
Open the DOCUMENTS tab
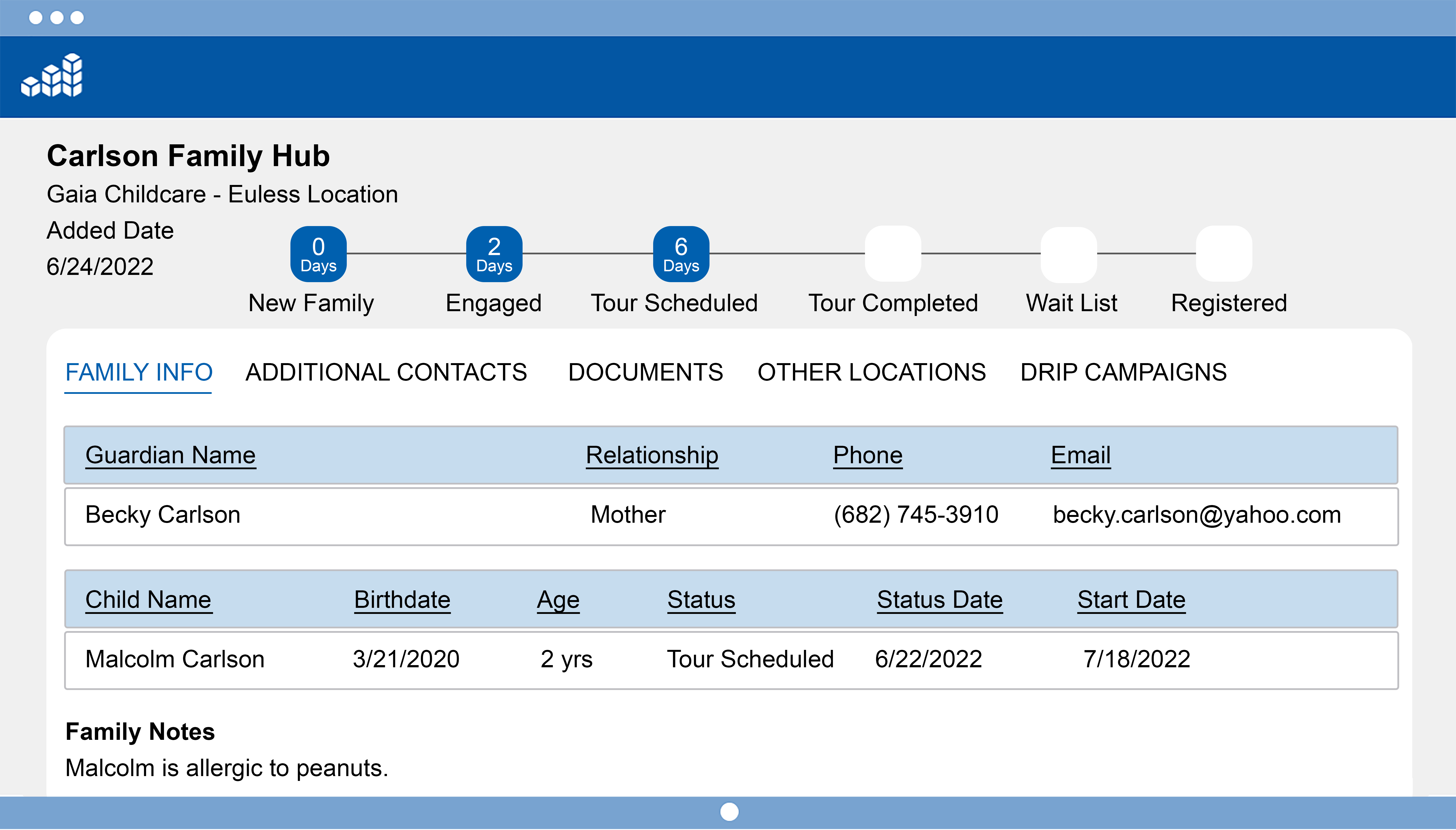pos(645,372)
